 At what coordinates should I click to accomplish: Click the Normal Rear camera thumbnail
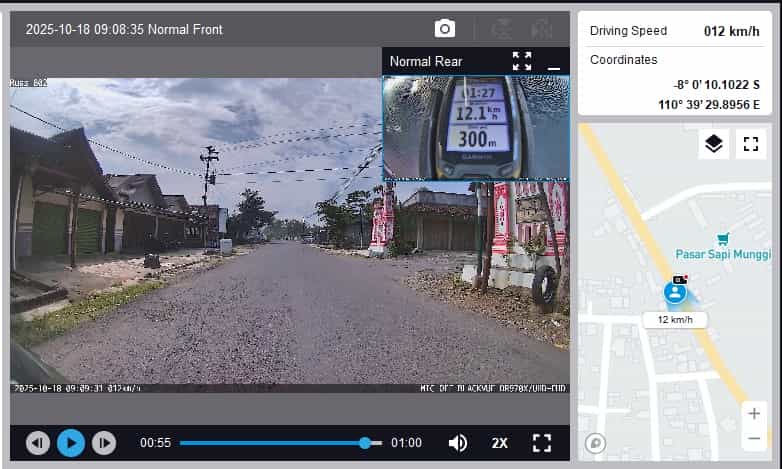pyautogui.click(x=475, y=127)
